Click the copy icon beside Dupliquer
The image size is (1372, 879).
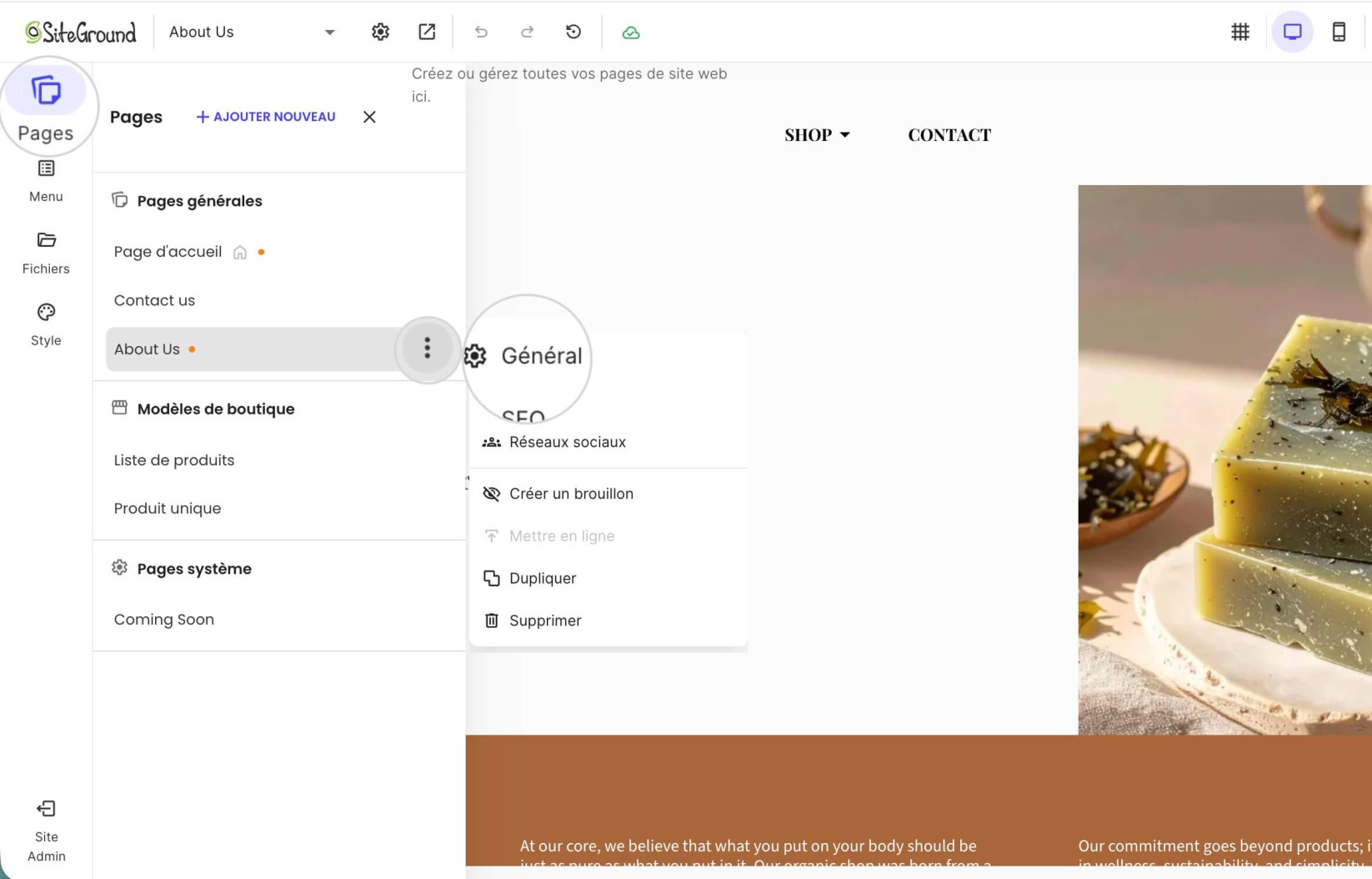click(492, 578)
